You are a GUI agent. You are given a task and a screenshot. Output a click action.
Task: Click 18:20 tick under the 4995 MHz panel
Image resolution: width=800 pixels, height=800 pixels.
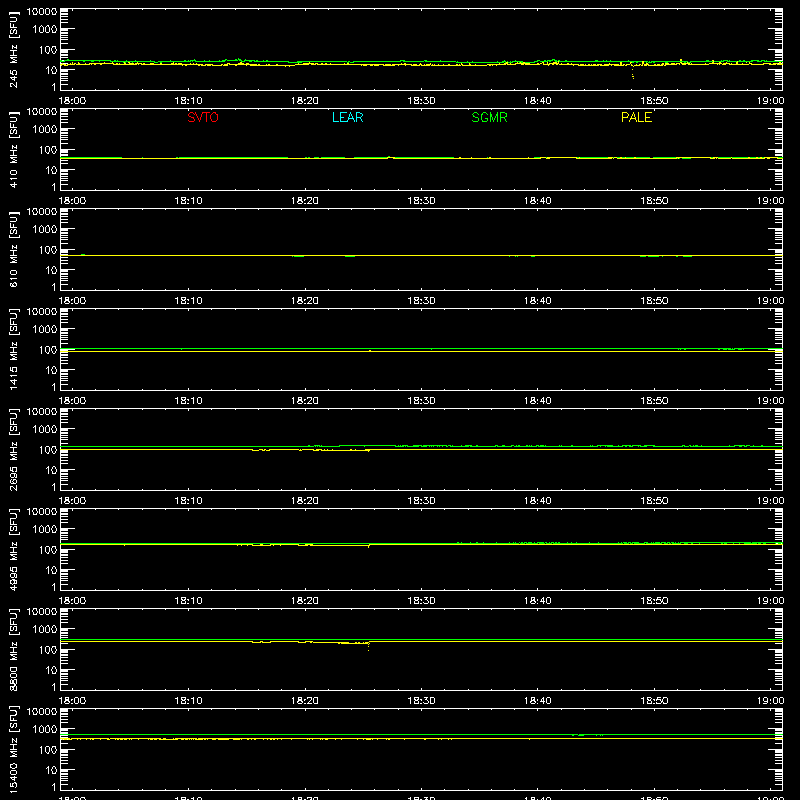point(305,601)
